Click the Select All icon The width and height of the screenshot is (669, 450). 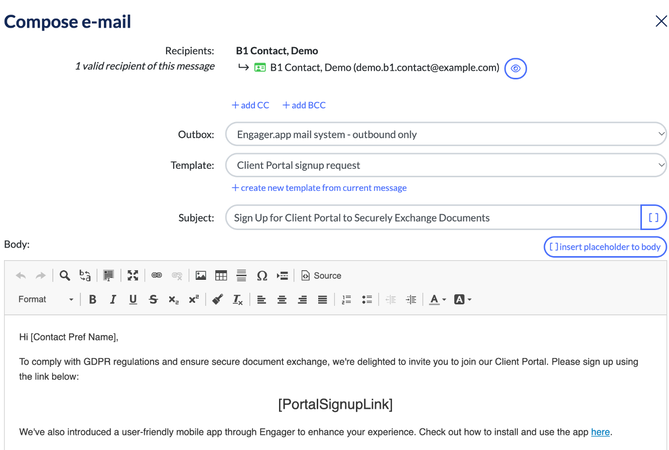click(x=109, y=276)
